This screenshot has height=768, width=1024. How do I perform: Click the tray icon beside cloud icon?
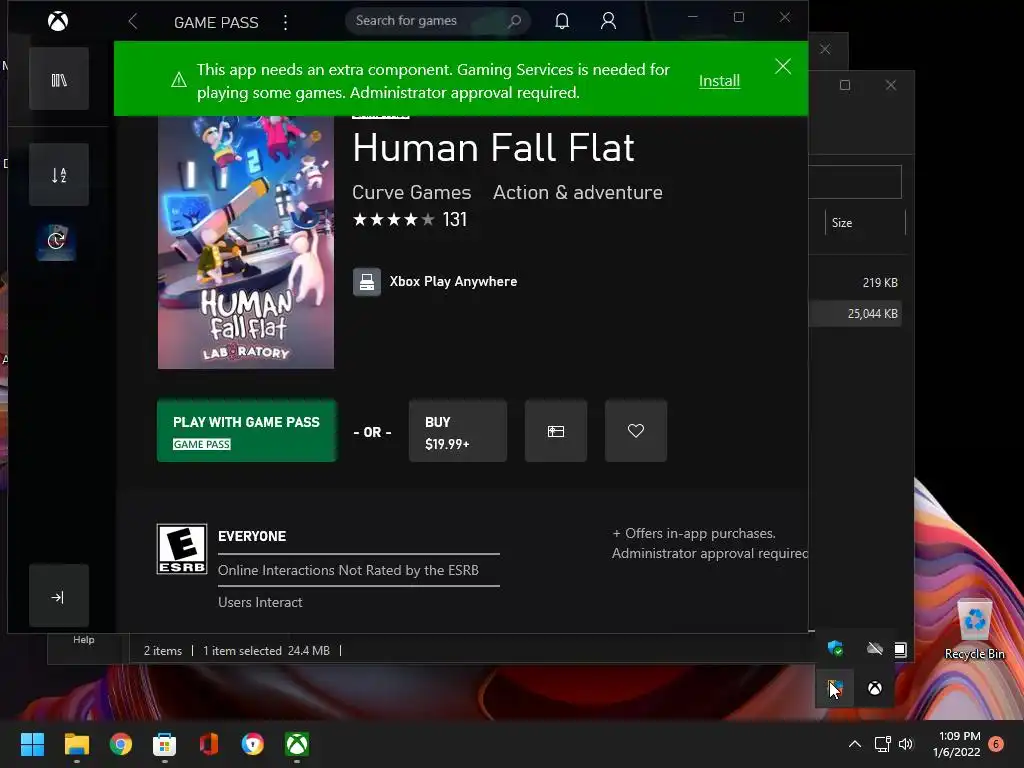coord(901,649)
